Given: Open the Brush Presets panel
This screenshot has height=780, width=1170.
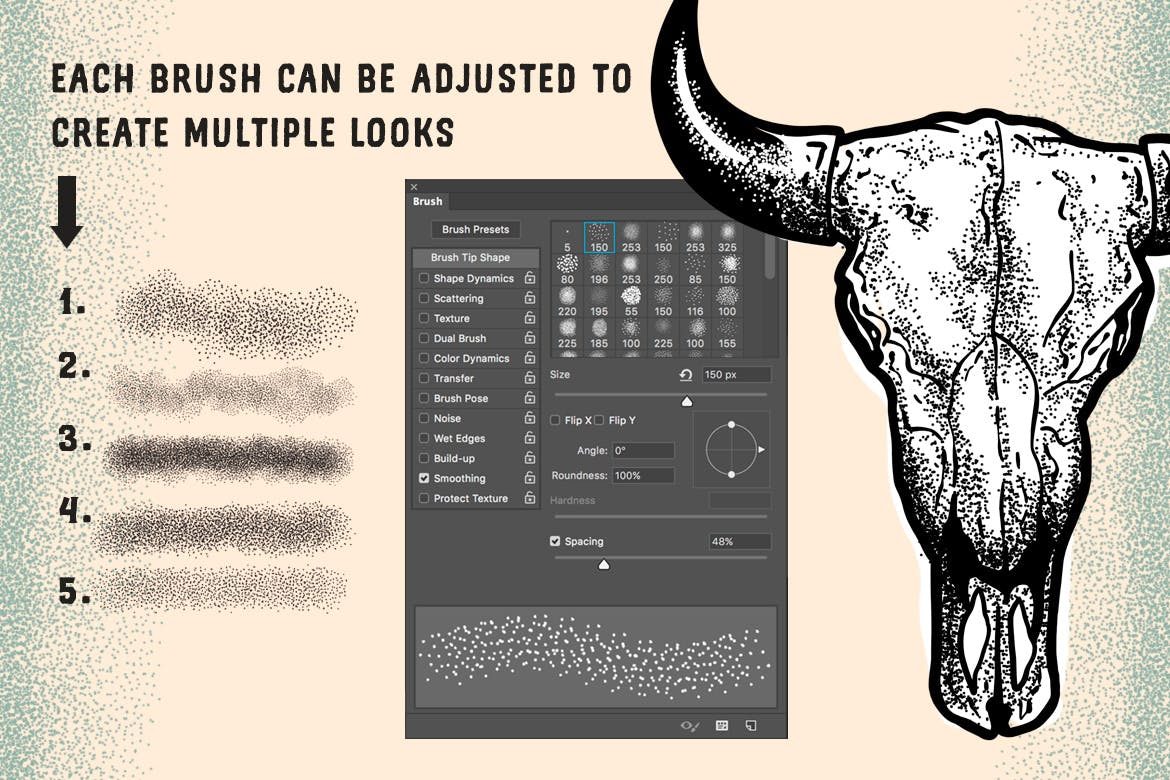Looking at the screenshot, I should (x=475, y=229).
